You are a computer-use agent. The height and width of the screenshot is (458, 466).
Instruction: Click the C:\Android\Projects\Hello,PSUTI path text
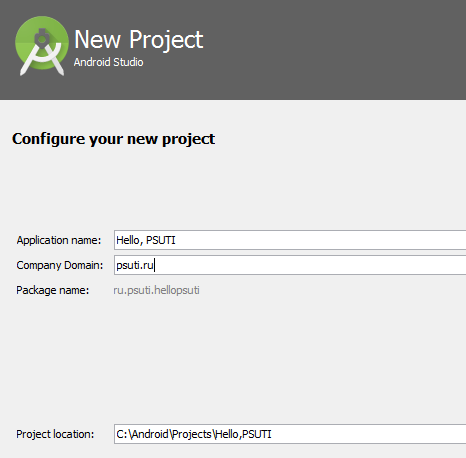click(x=194, y=434)
